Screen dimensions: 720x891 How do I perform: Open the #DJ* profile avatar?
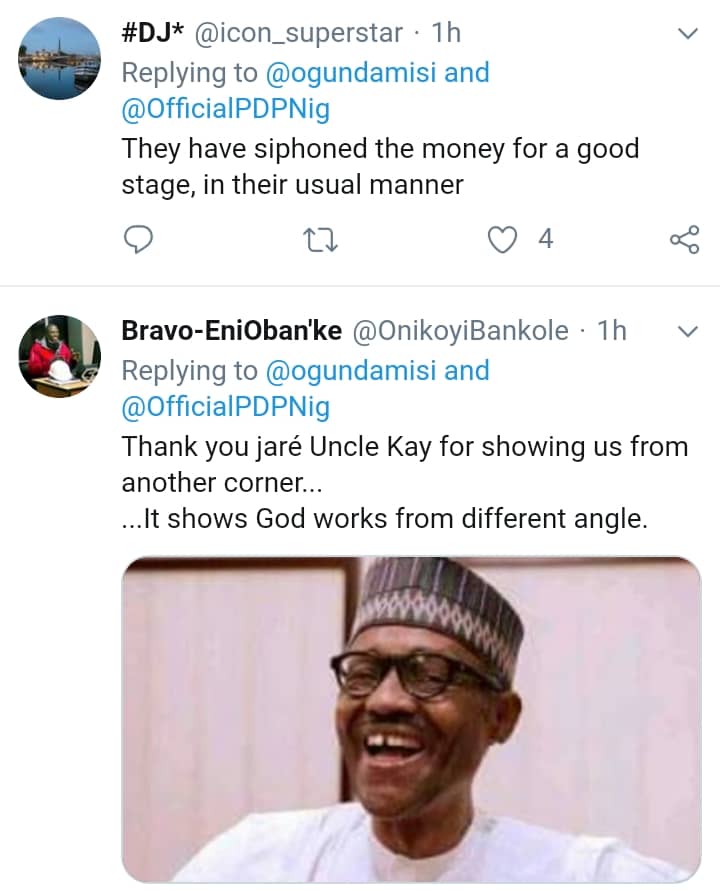60,58
